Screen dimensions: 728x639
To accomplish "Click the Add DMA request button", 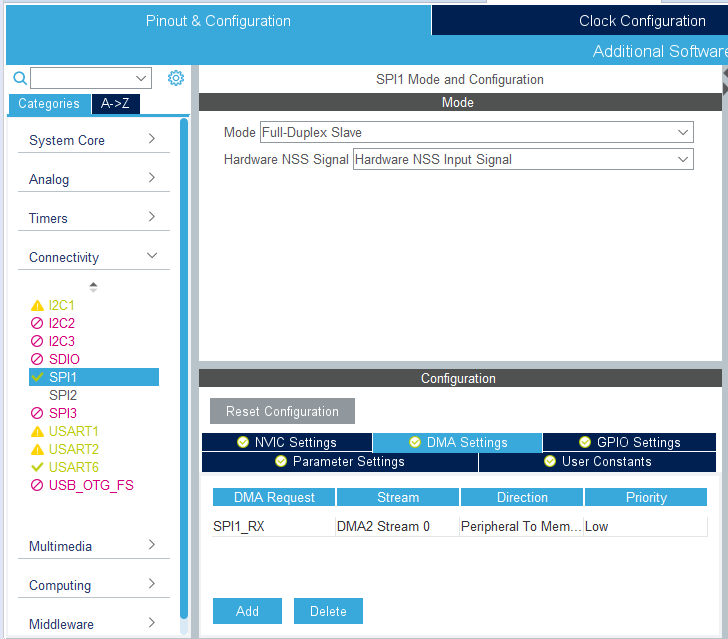I will pos(247,611).
